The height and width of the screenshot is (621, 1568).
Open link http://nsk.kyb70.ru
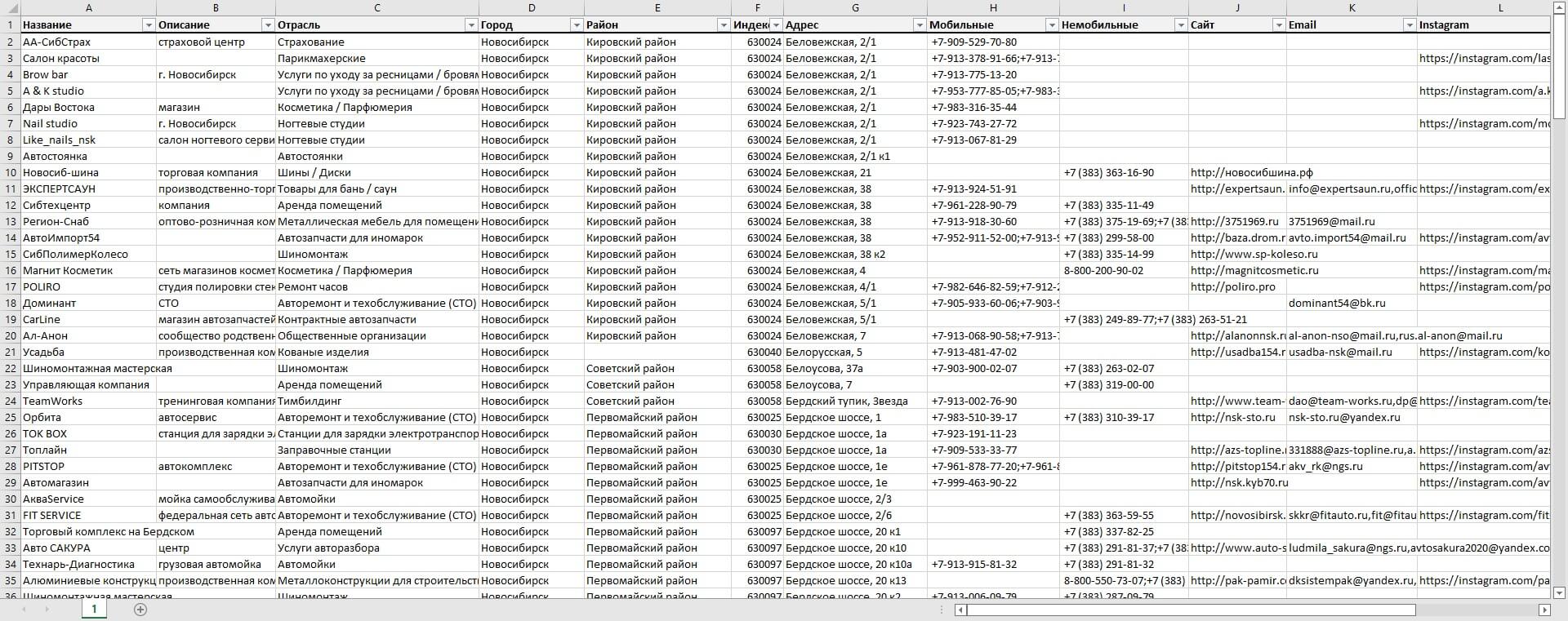click(1239, 482)
